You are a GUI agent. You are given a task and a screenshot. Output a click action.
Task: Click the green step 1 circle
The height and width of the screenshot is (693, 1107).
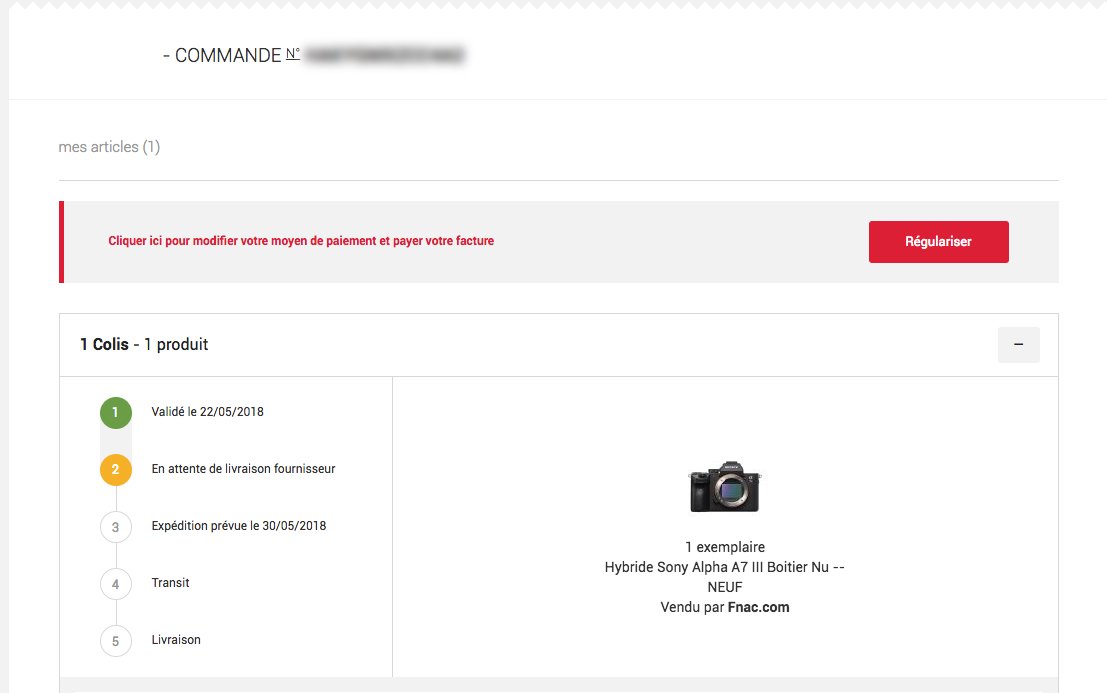pos(116,412)
